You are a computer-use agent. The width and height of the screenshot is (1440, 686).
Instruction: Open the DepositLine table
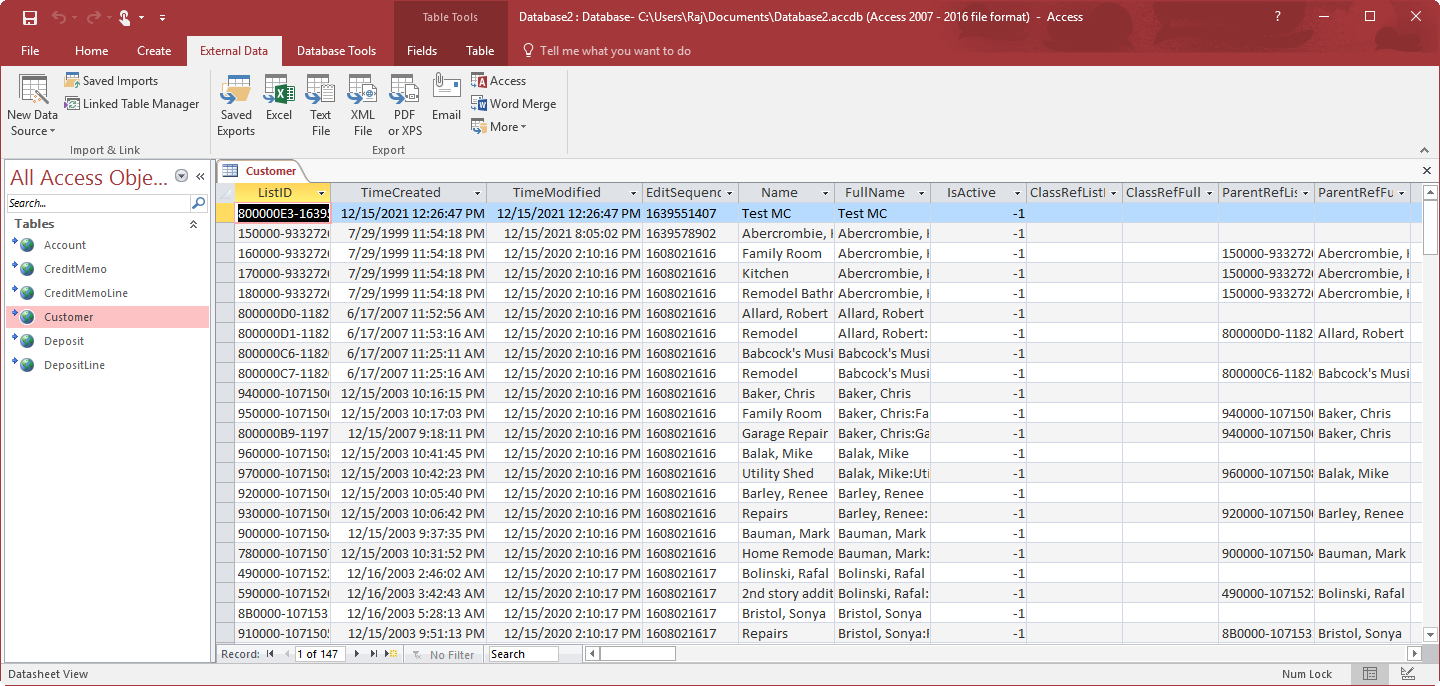(x=108, y=365)
